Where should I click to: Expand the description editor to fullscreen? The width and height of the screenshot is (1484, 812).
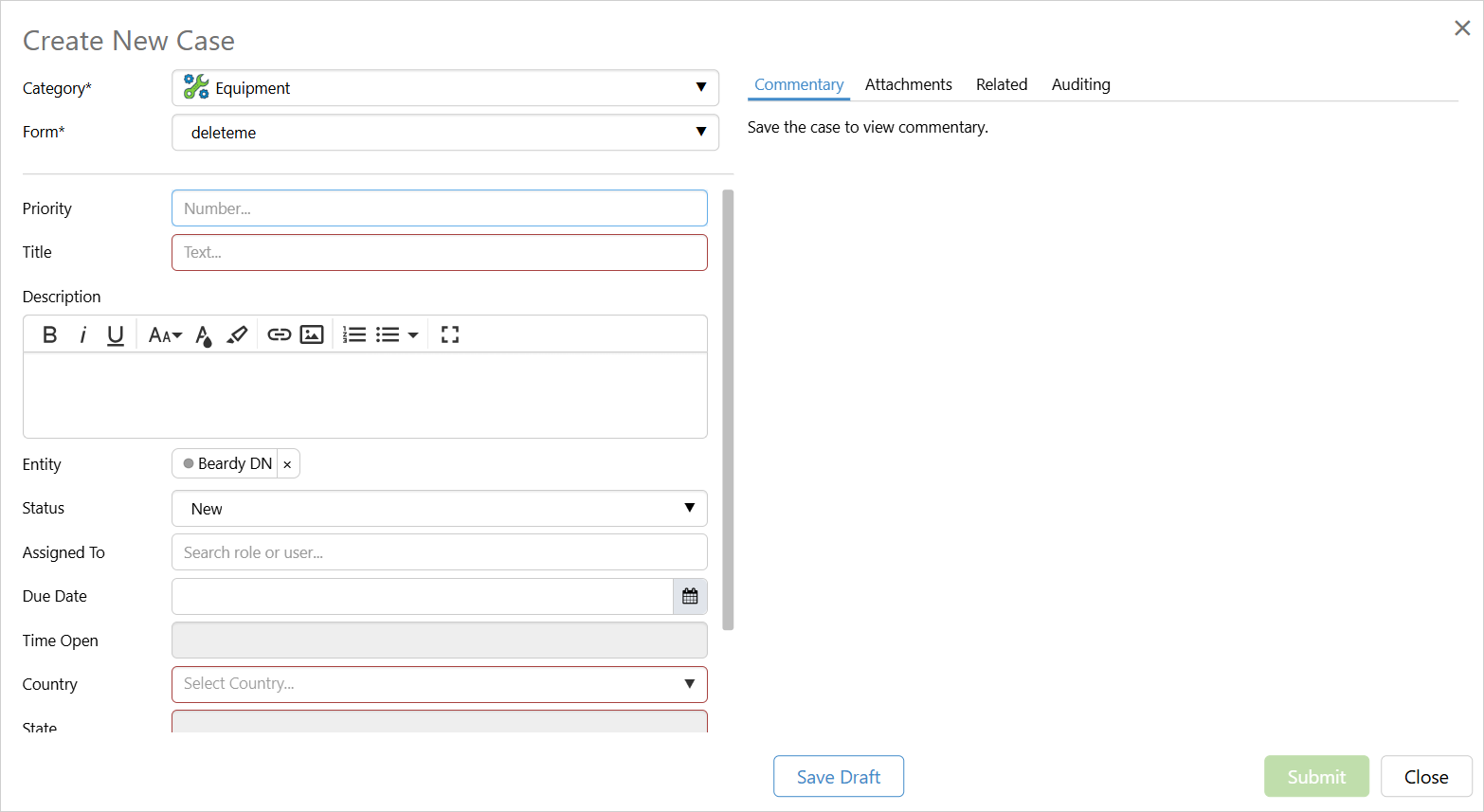coord(450,334)
